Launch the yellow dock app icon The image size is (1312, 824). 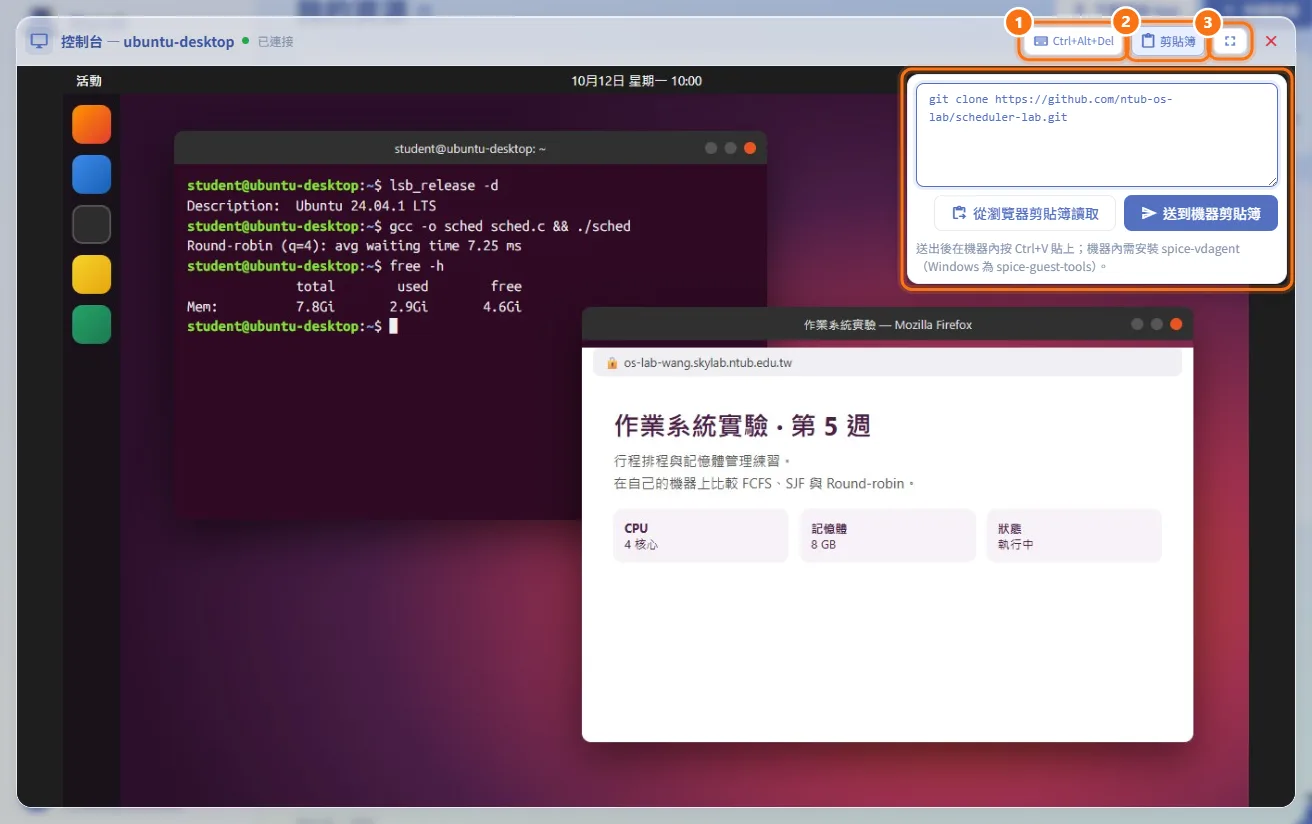(92, 275)
